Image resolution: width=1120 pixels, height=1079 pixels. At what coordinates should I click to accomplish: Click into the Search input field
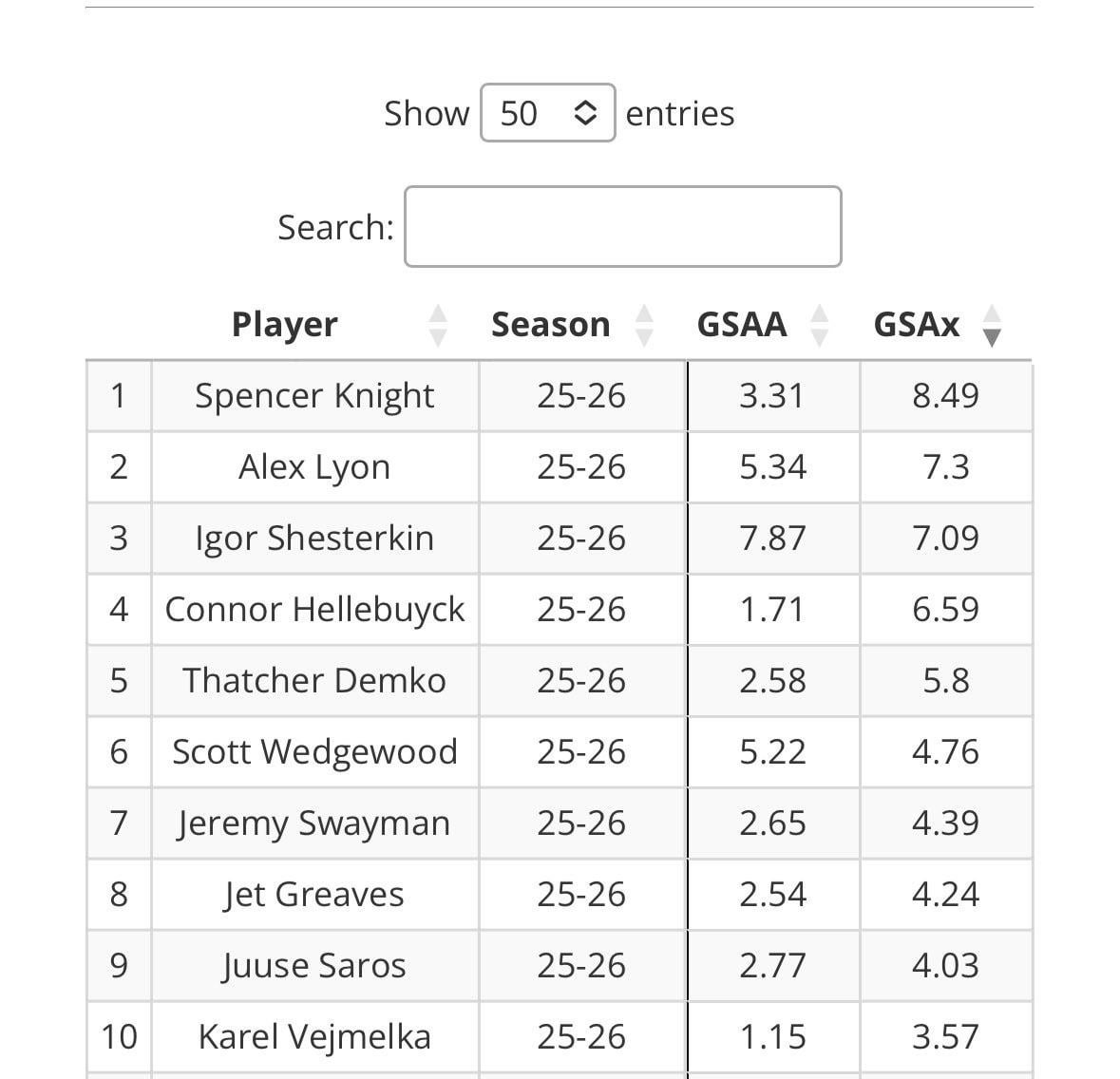tap(622, 227)
